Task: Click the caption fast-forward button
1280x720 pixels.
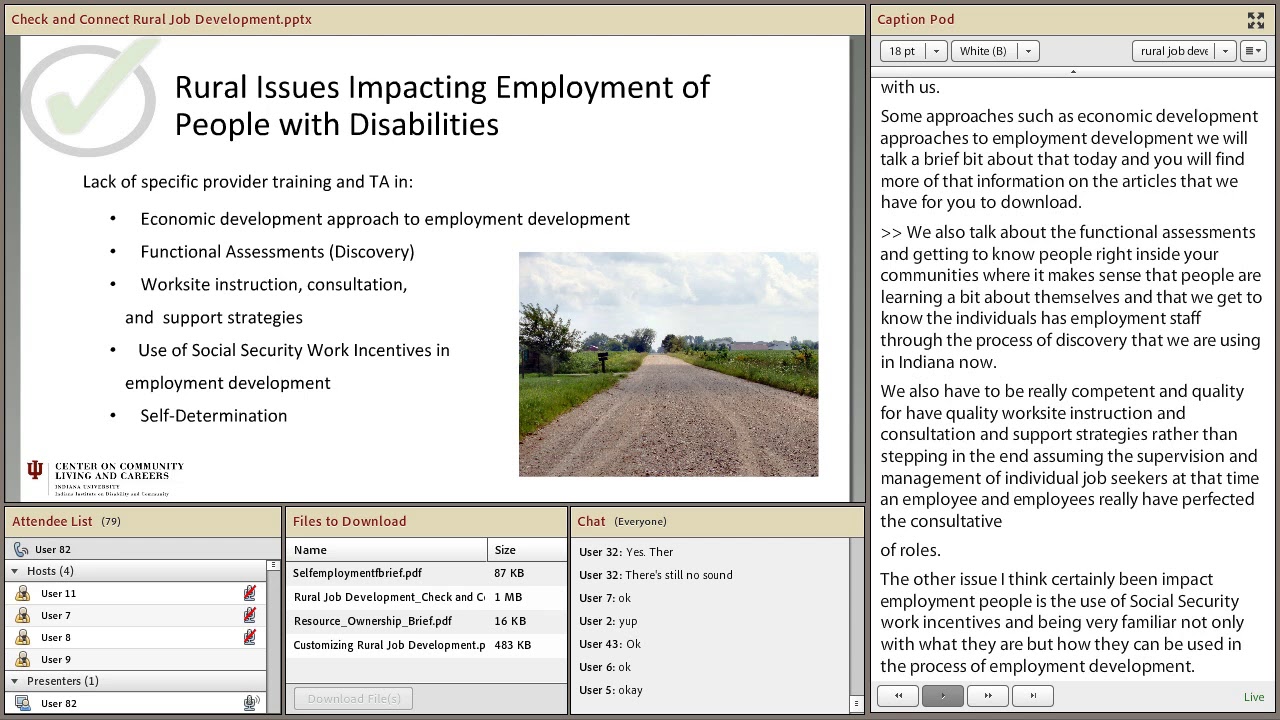Action: tap(987, 696)
